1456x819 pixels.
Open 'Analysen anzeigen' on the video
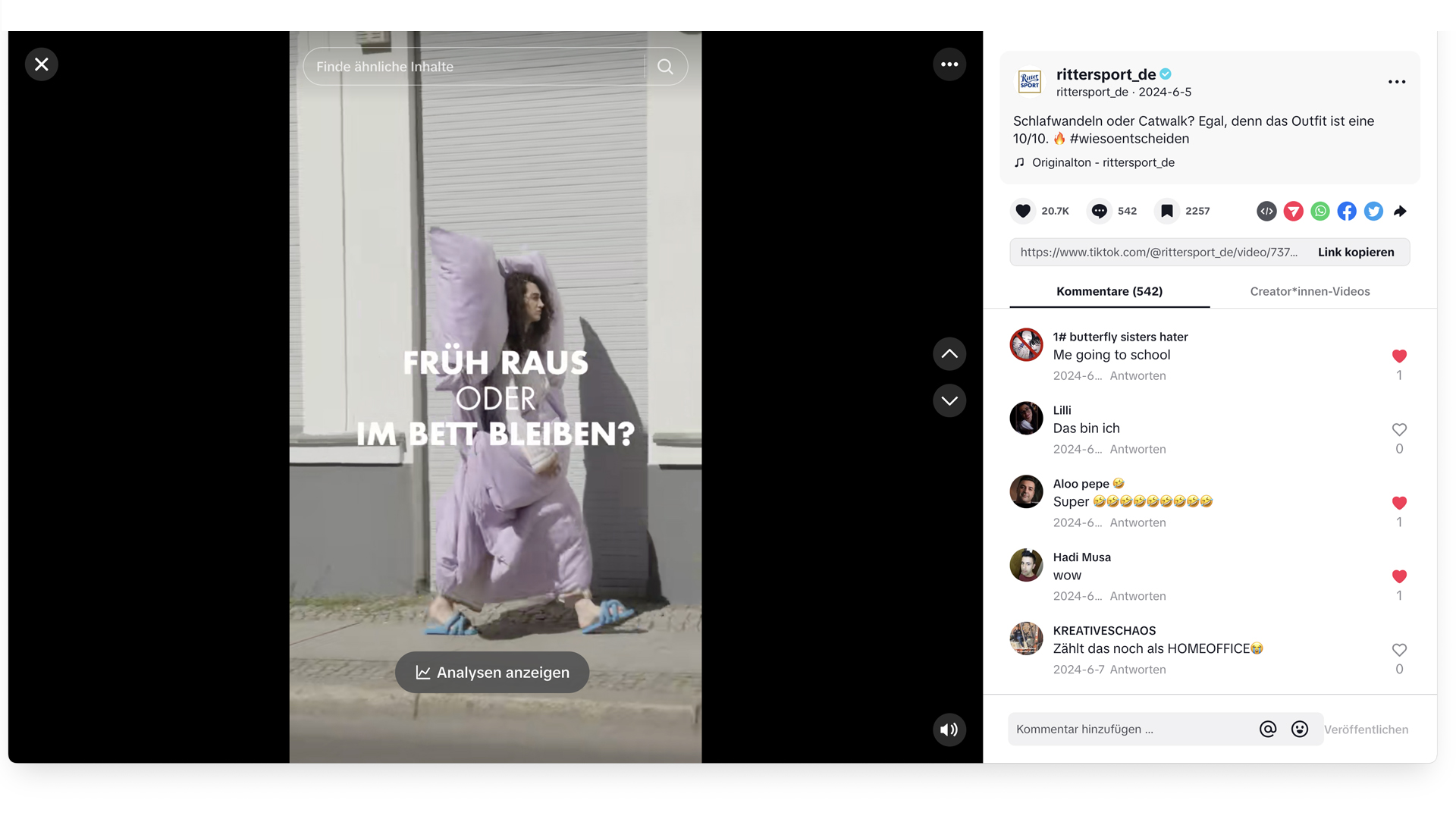[491, 672]
